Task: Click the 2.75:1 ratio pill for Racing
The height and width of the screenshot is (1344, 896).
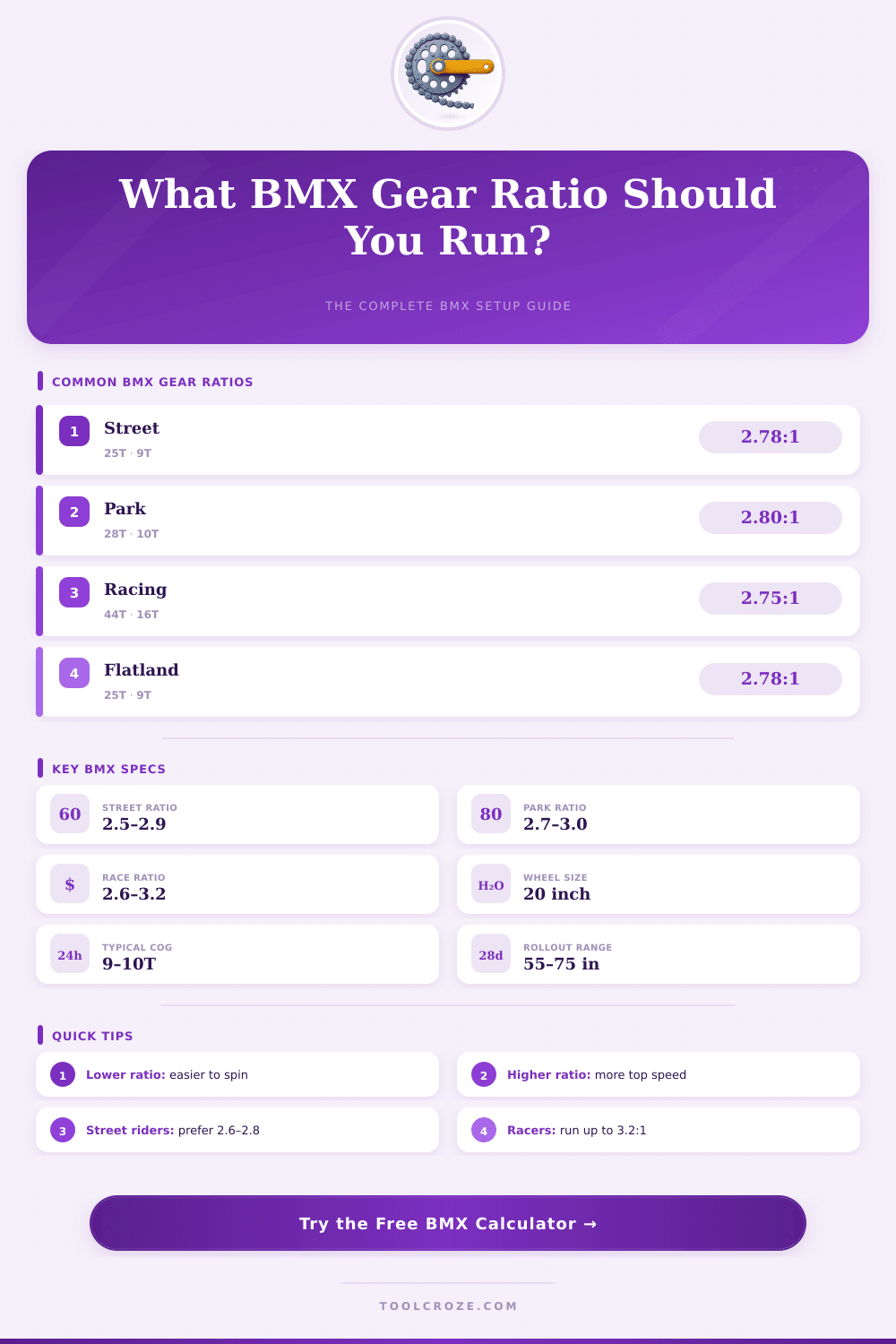Action: pos(770,599)
